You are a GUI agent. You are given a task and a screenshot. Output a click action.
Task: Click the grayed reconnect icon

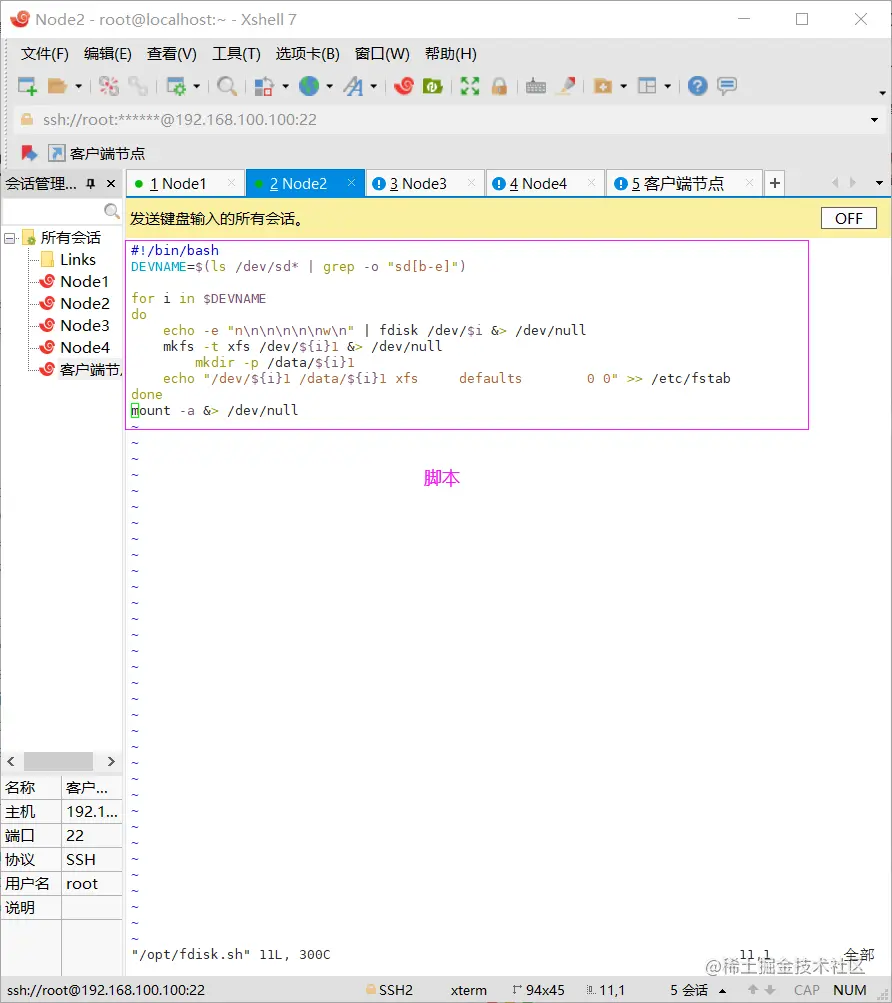[138, 86]
